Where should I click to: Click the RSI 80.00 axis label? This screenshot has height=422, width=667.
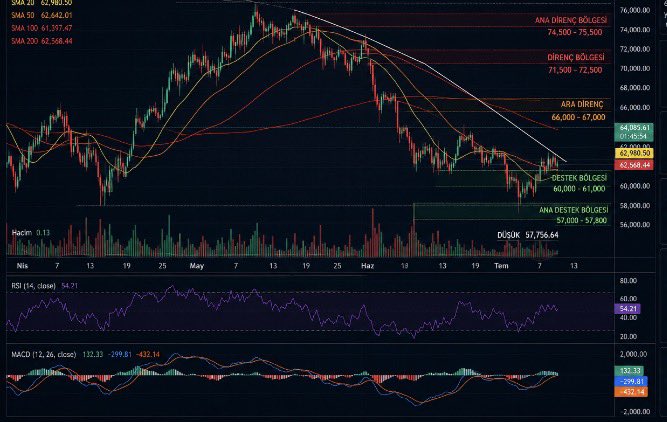[x=628, y=281]
